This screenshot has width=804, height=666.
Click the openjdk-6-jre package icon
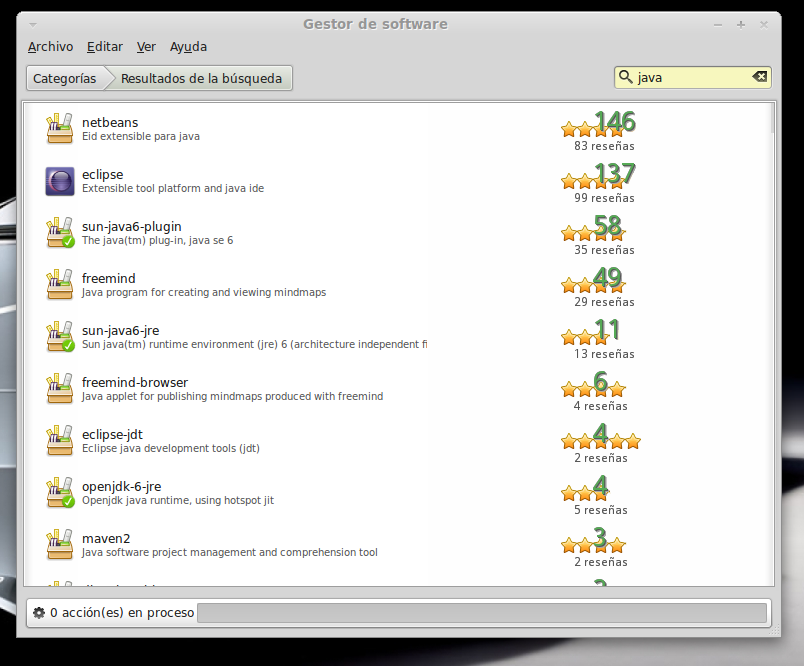point(59,493)
